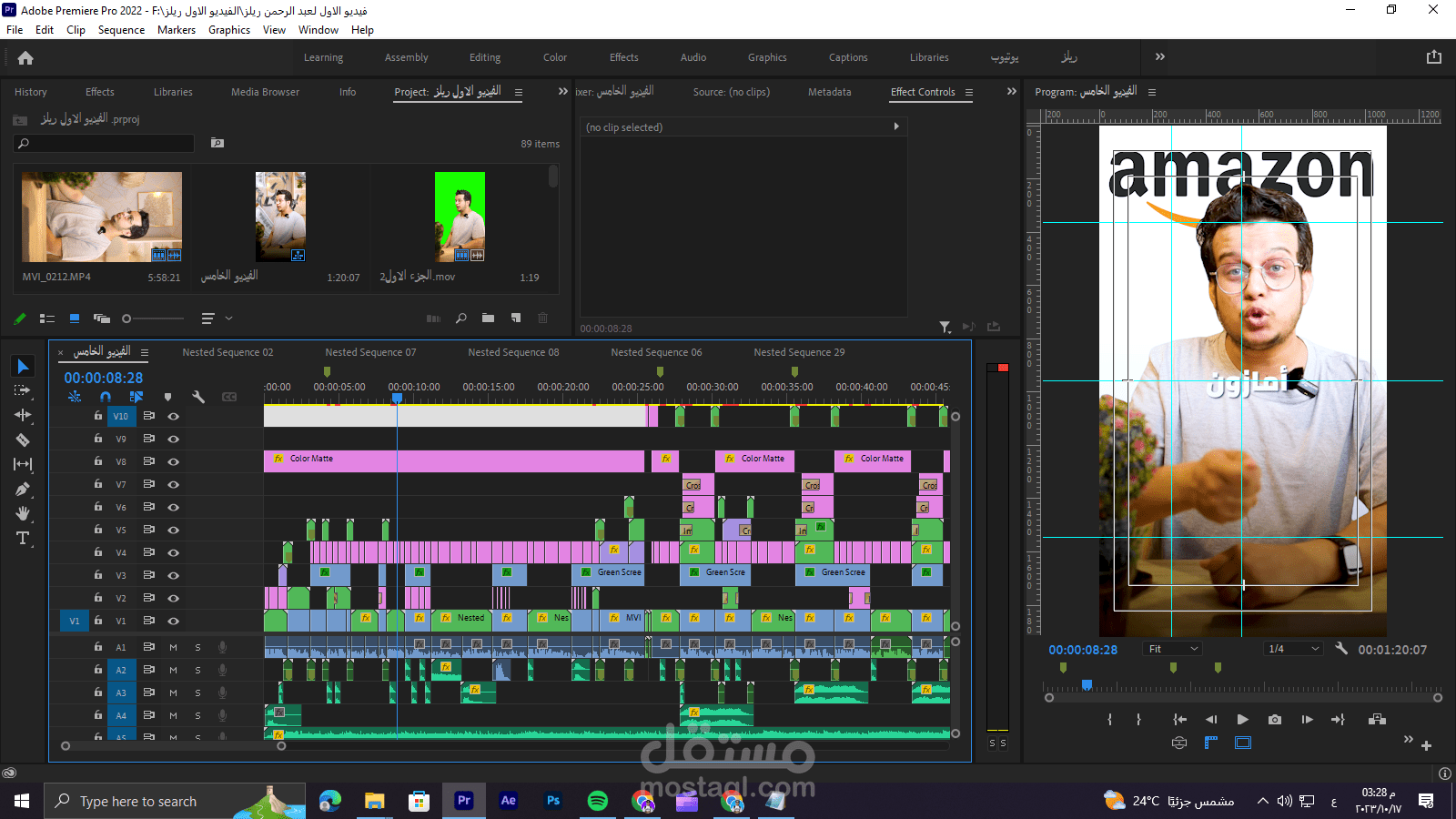1456x819 pixels.
Task: Select the Ripple Edit tool
Action: pos(23,415)
